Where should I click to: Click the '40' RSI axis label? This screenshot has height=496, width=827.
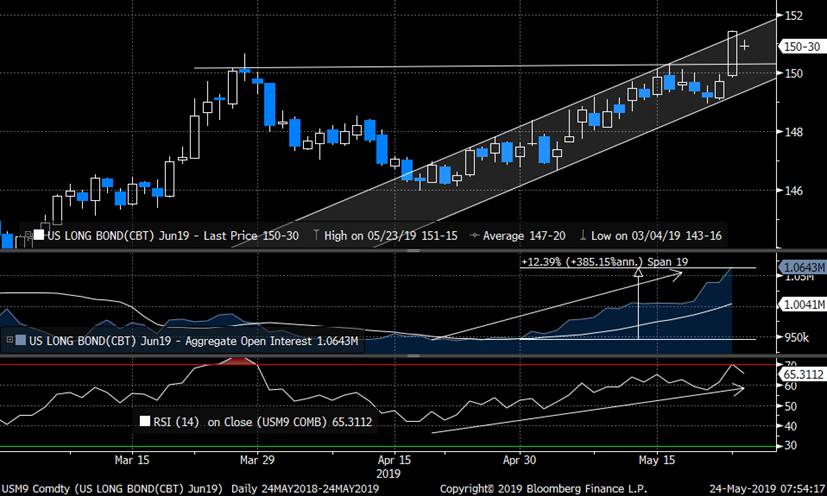pyautogui.click(x=790, y=426)
